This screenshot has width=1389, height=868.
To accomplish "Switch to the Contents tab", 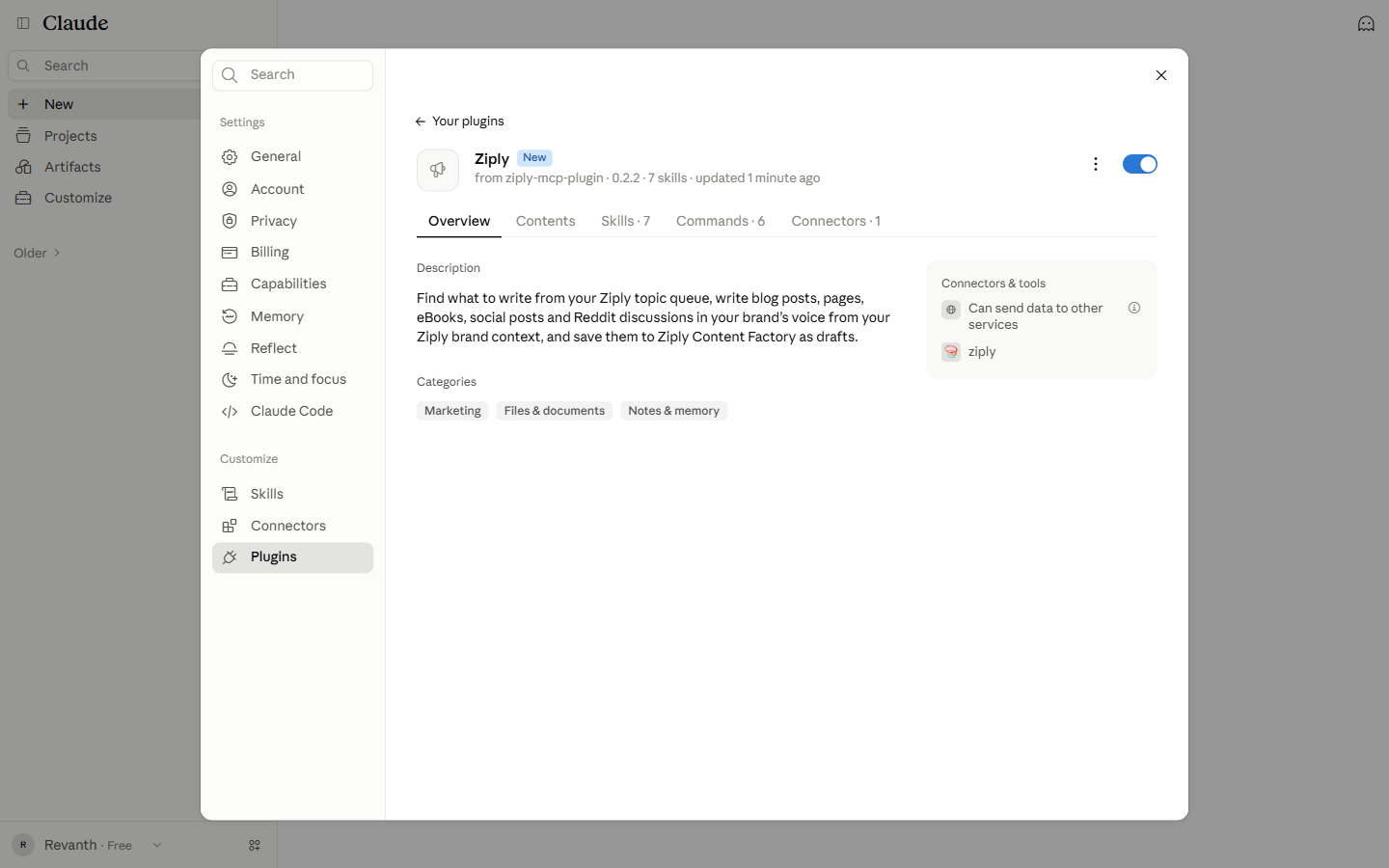I will pos(546,221).
